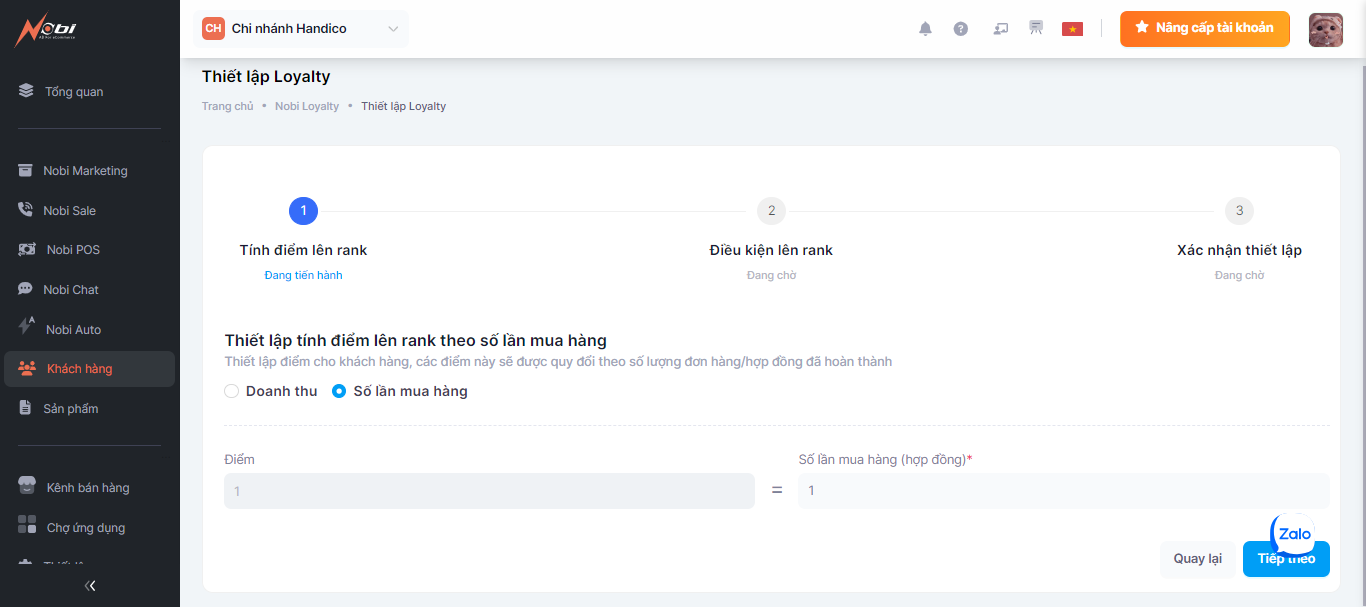
Task: Click the Vietnamese flag language icon
Action: [x=1072, y=29]
